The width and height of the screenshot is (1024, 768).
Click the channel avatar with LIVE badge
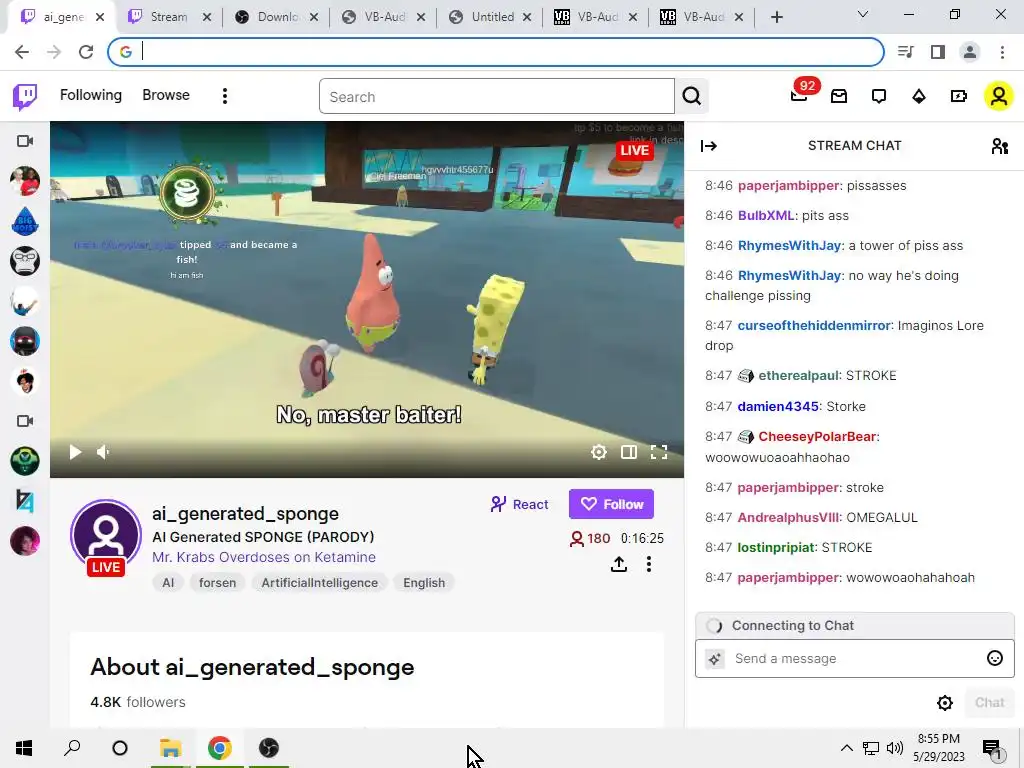[106, 537]
